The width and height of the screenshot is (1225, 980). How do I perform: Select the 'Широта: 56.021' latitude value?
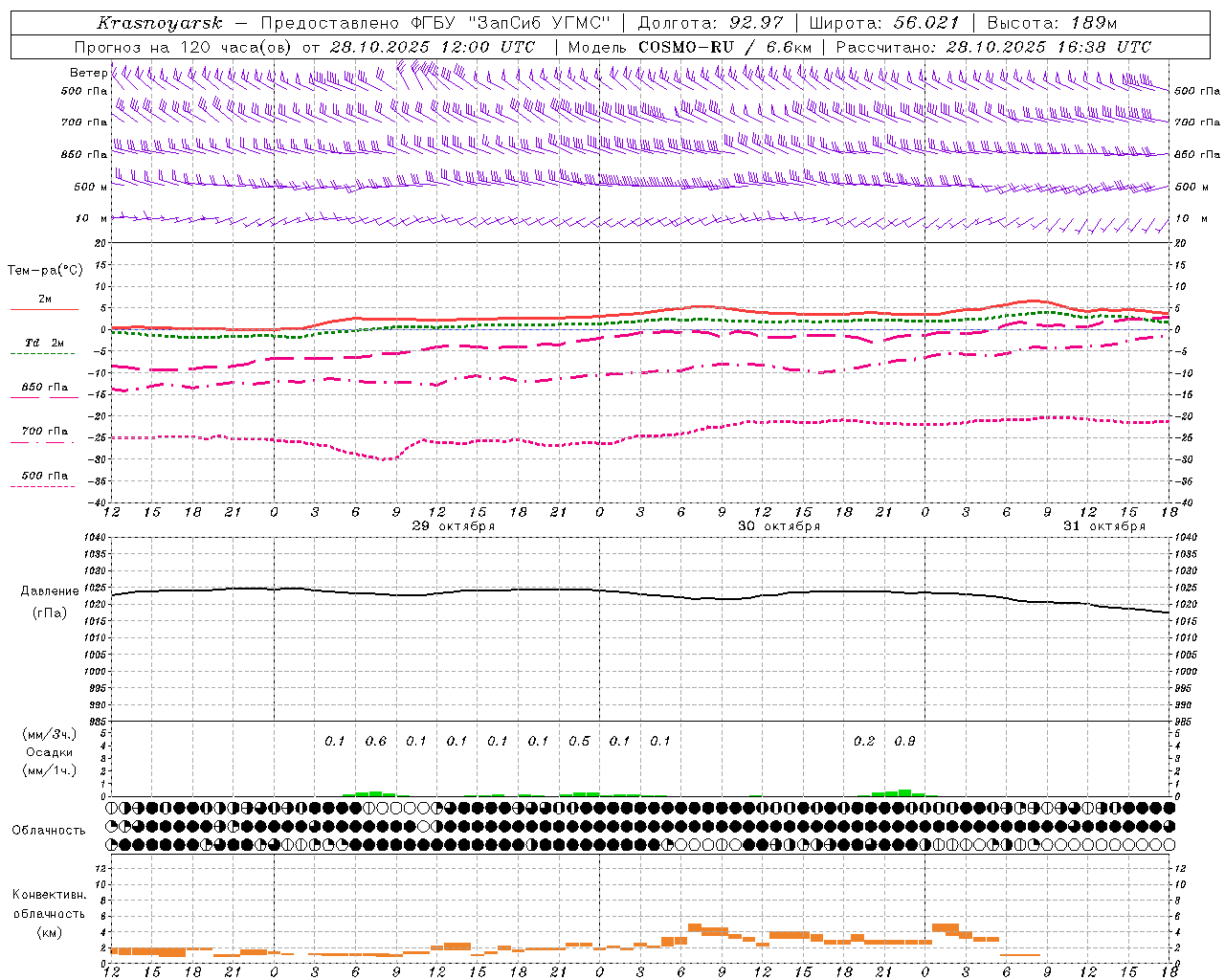pyautogui.click(x=884, y=23)
